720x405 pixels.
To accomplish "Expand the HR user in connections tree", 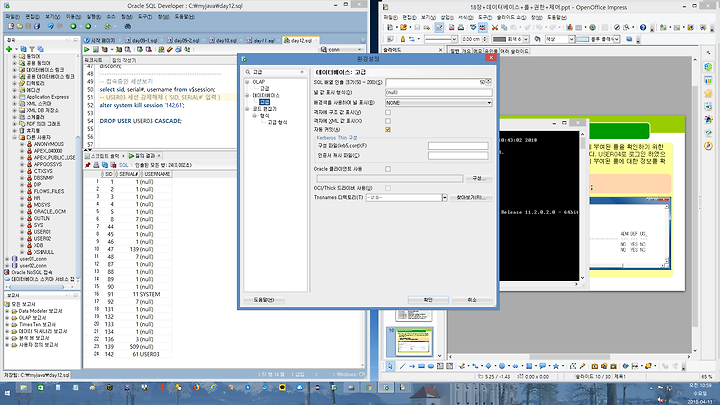I will pyautogui.click(x=22, y=198).
